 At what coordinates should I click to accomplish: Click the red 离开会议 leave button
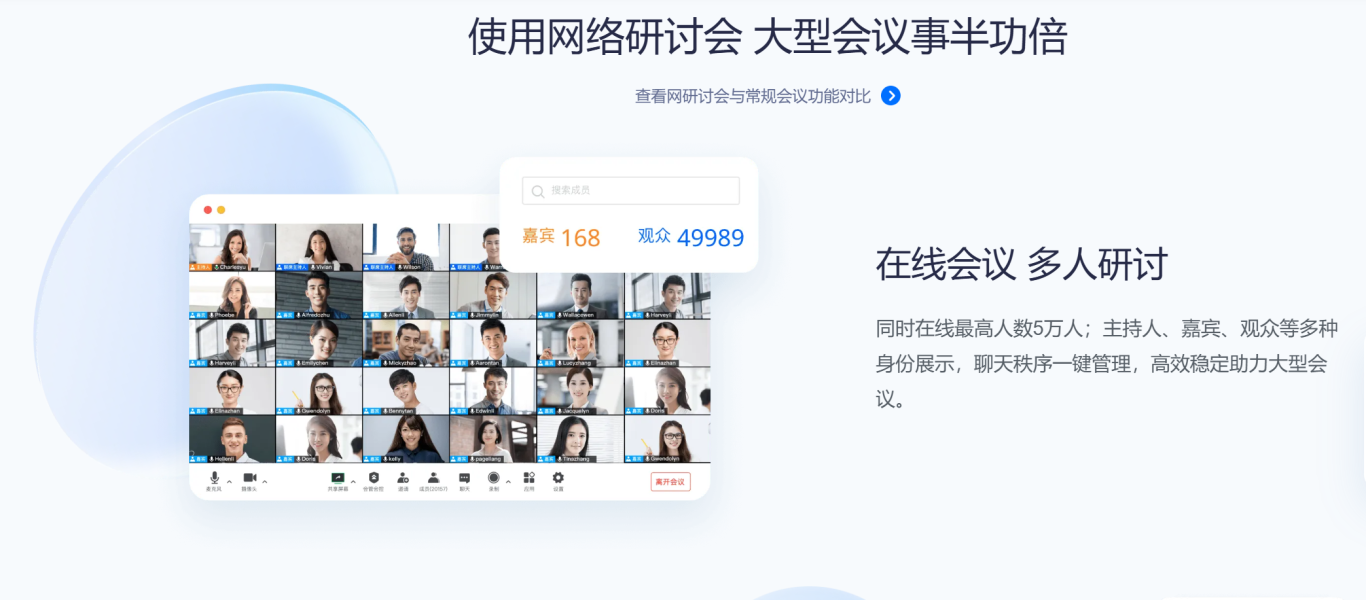(670, 482)
